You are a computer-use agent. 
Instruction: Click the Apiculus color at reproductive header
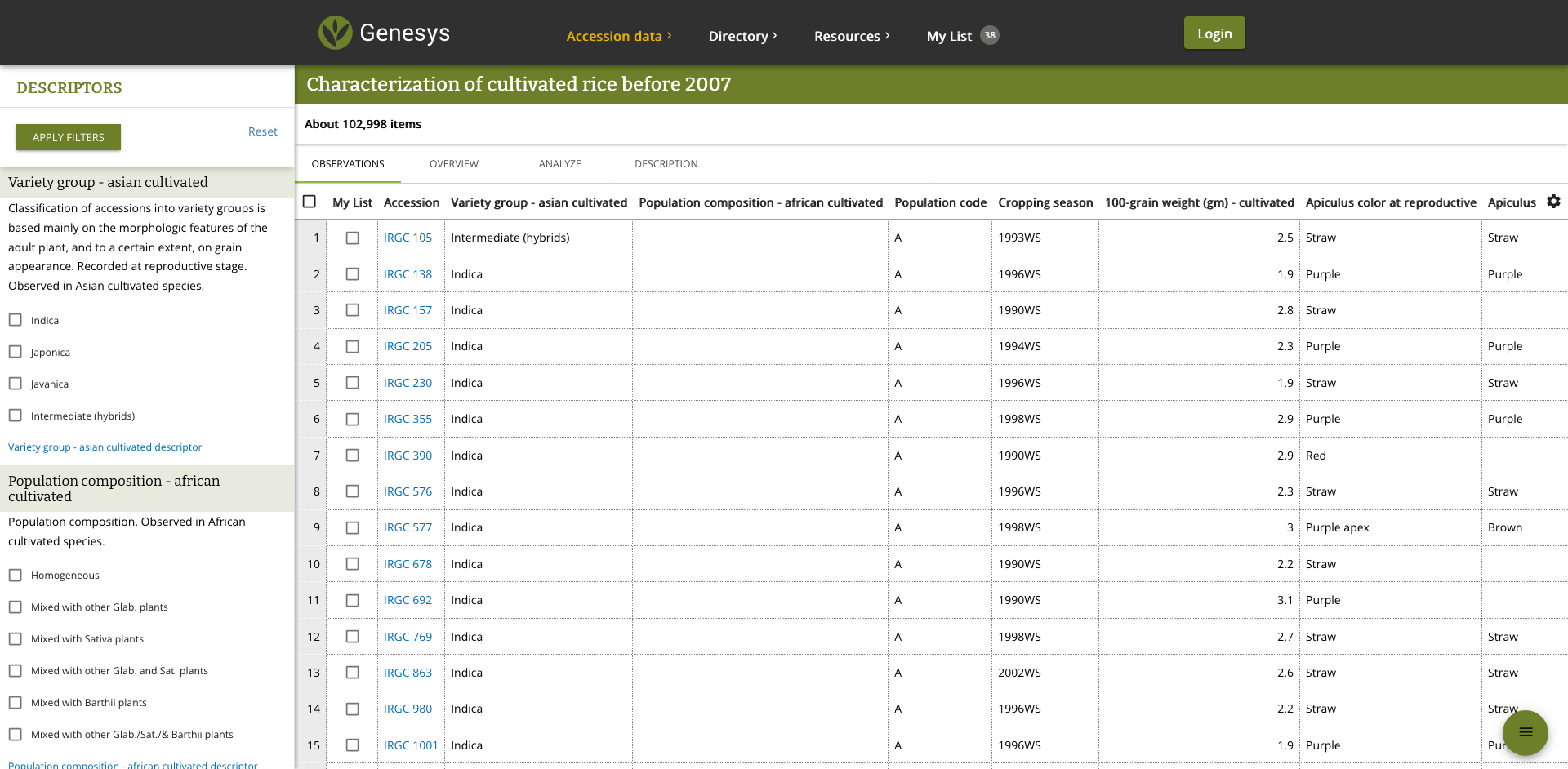(1391, 202)
